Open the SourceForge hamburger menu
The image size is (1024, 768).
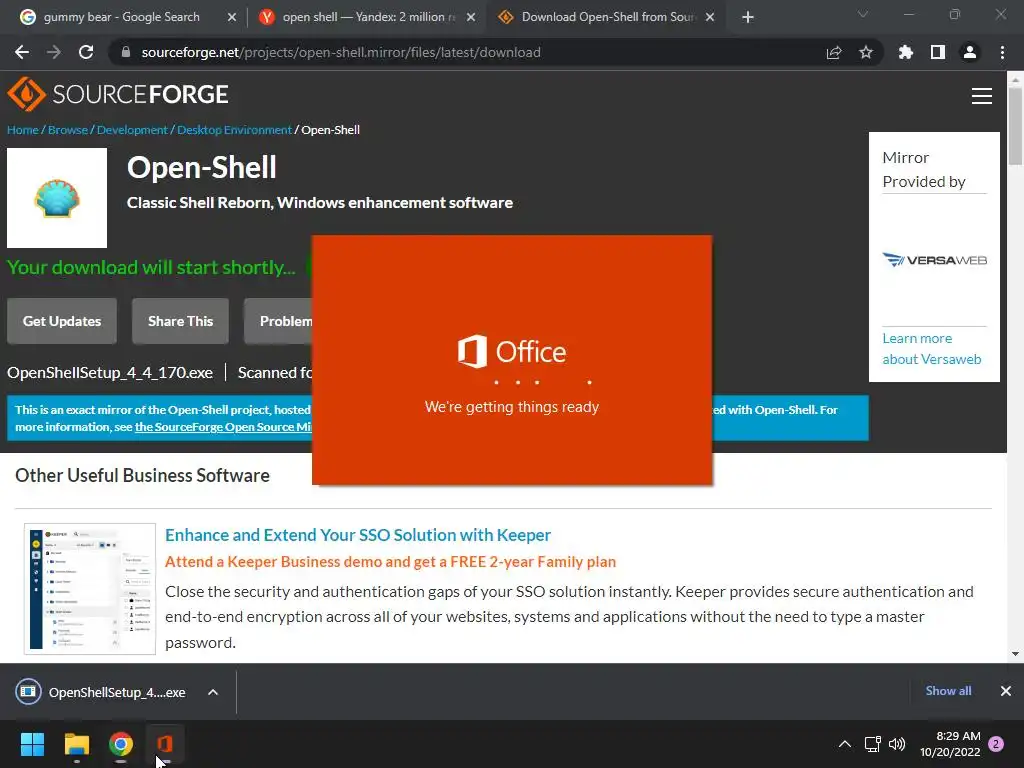[x=982, y=96]
